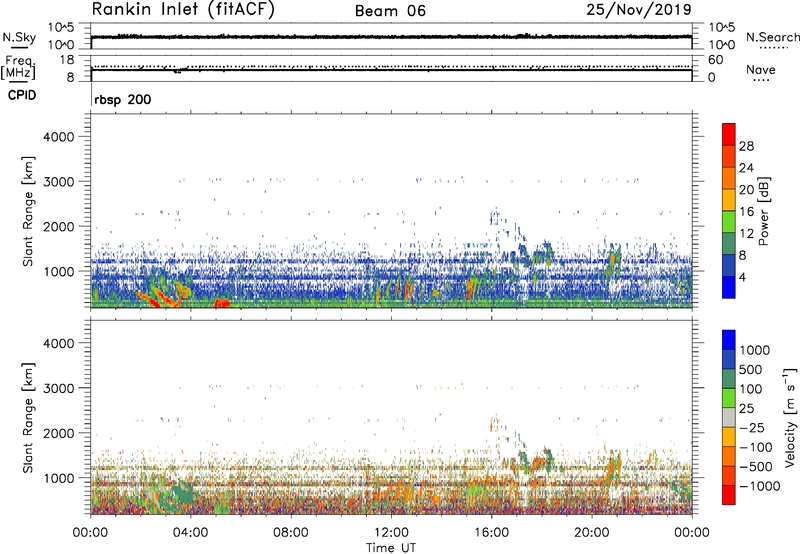
Task: Click the velocity panel 'Slant Range [km]' title
Action: click(x=28, y=417)
